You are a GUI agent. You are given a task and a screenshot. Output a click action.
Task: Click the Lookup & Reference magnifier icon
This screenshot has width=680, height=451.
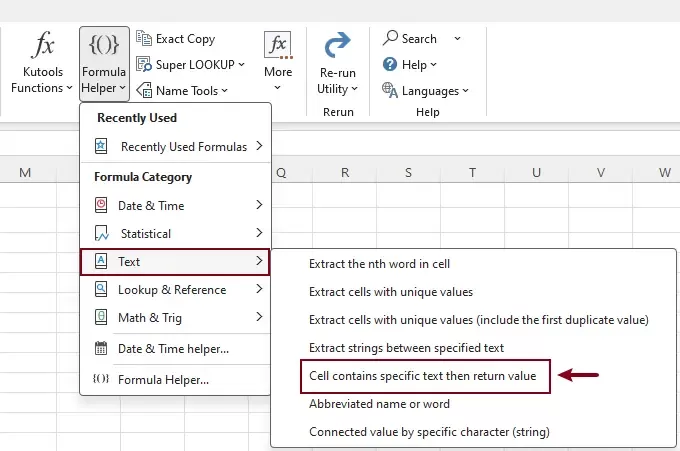coord(101,289)
